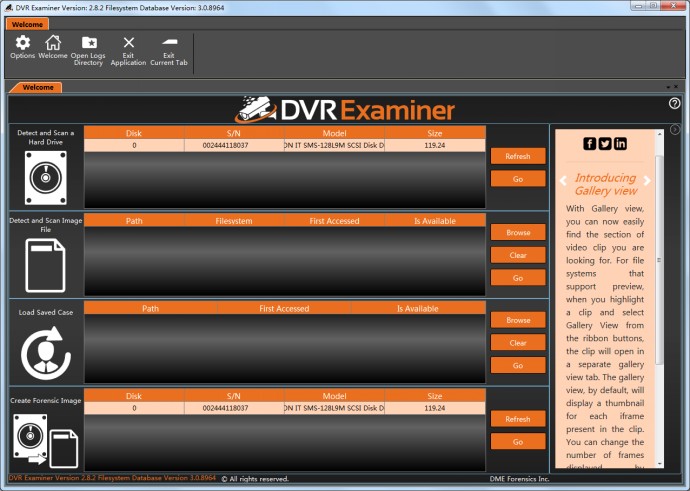Click the Load Saved Case restore icon

[46, 353]
